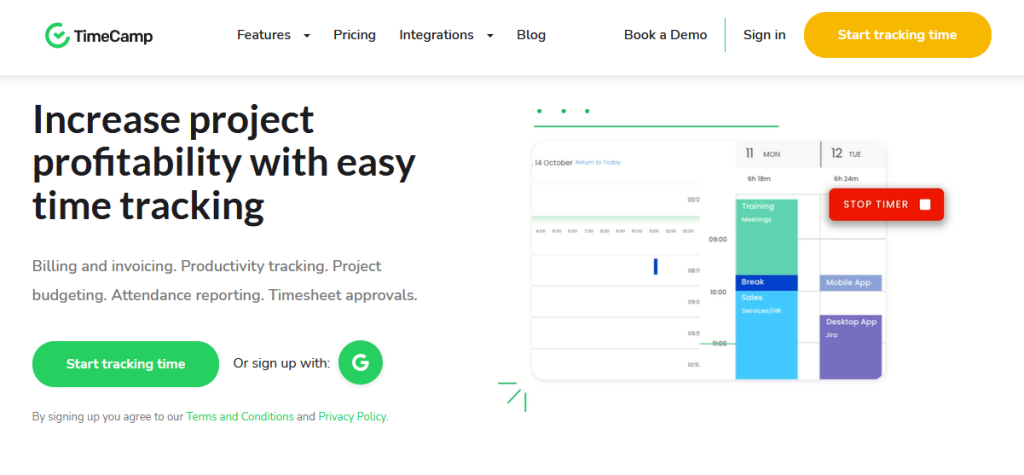This screenshot has height=475, width=1024.
Task: Click the yellow Start tracking time button
Action: point(897,35)
